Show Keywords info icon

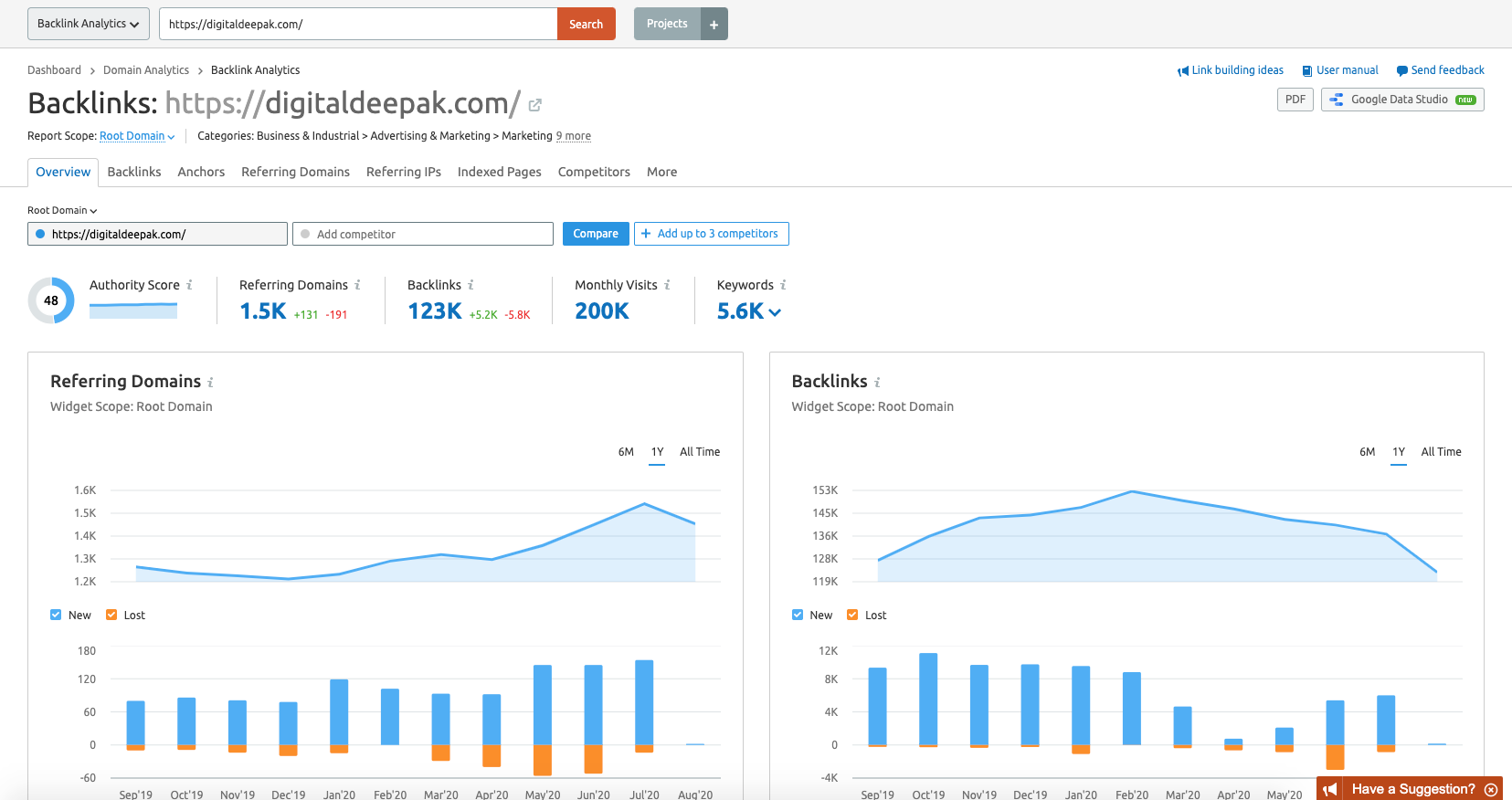(783, 285)
